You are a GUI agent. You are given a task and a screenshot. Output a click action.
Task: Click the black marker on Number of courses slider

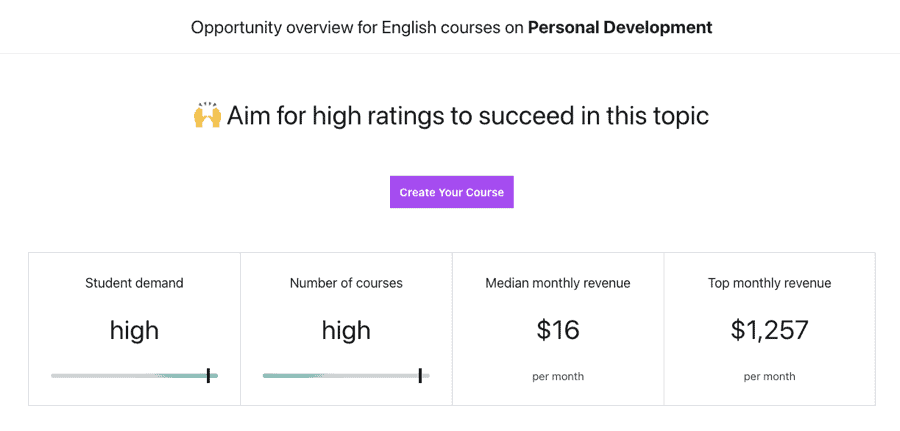coord(420,376)
